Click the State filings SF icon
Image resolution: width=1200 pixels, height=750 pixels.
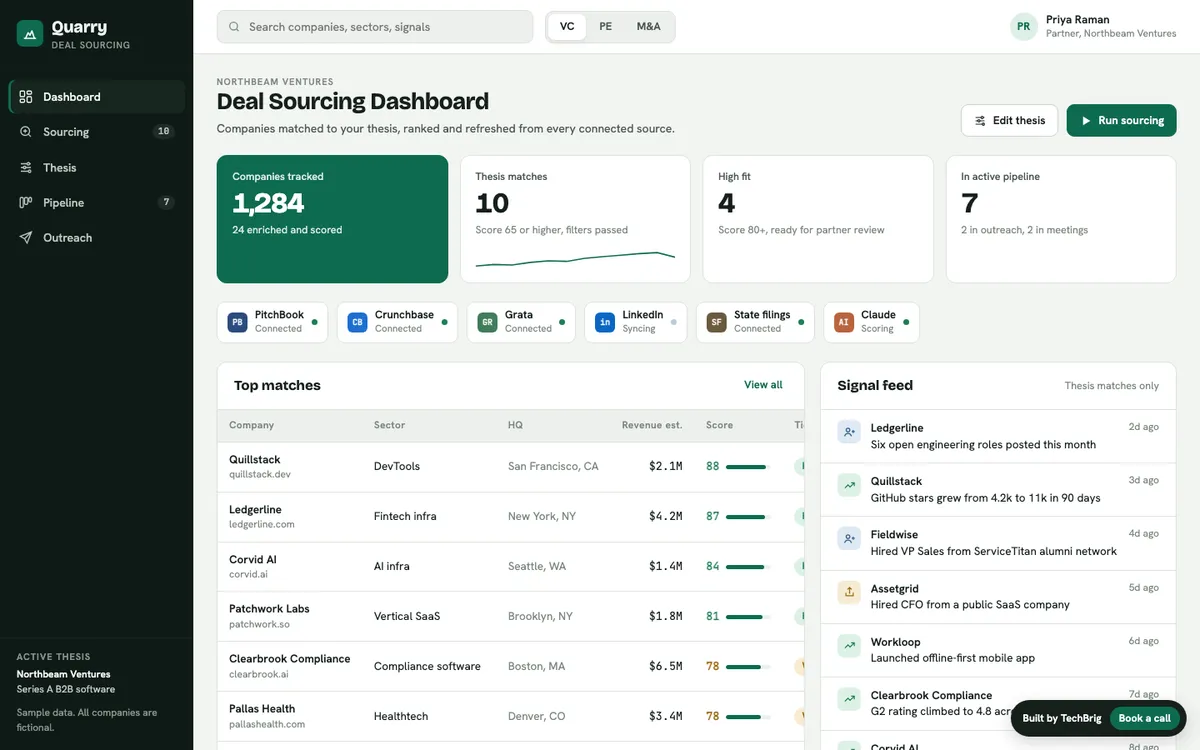pyautogui.click(x=716, y=322)
